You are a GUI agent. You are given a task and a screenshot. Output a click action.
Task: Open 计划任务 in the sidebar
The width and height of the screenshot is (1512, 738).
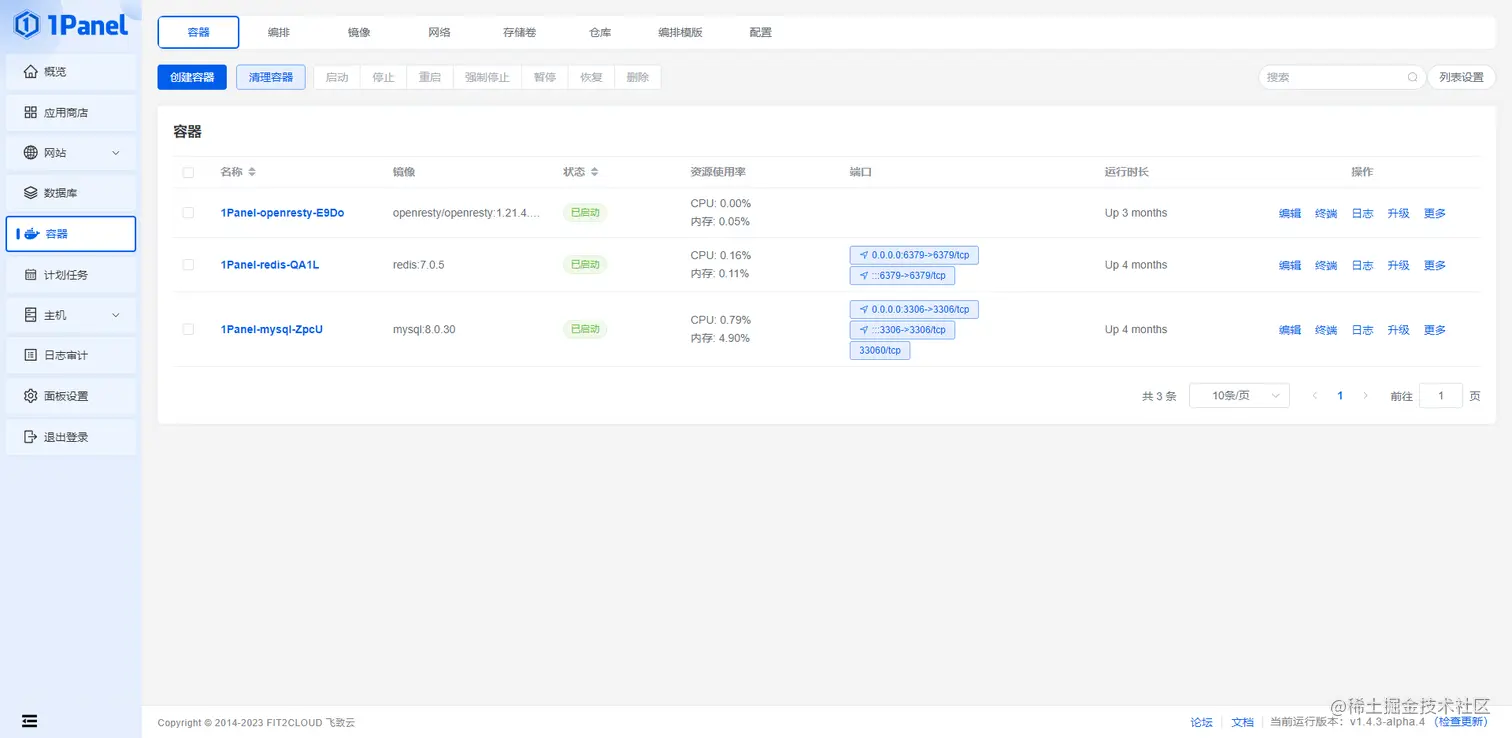[71, 275]
